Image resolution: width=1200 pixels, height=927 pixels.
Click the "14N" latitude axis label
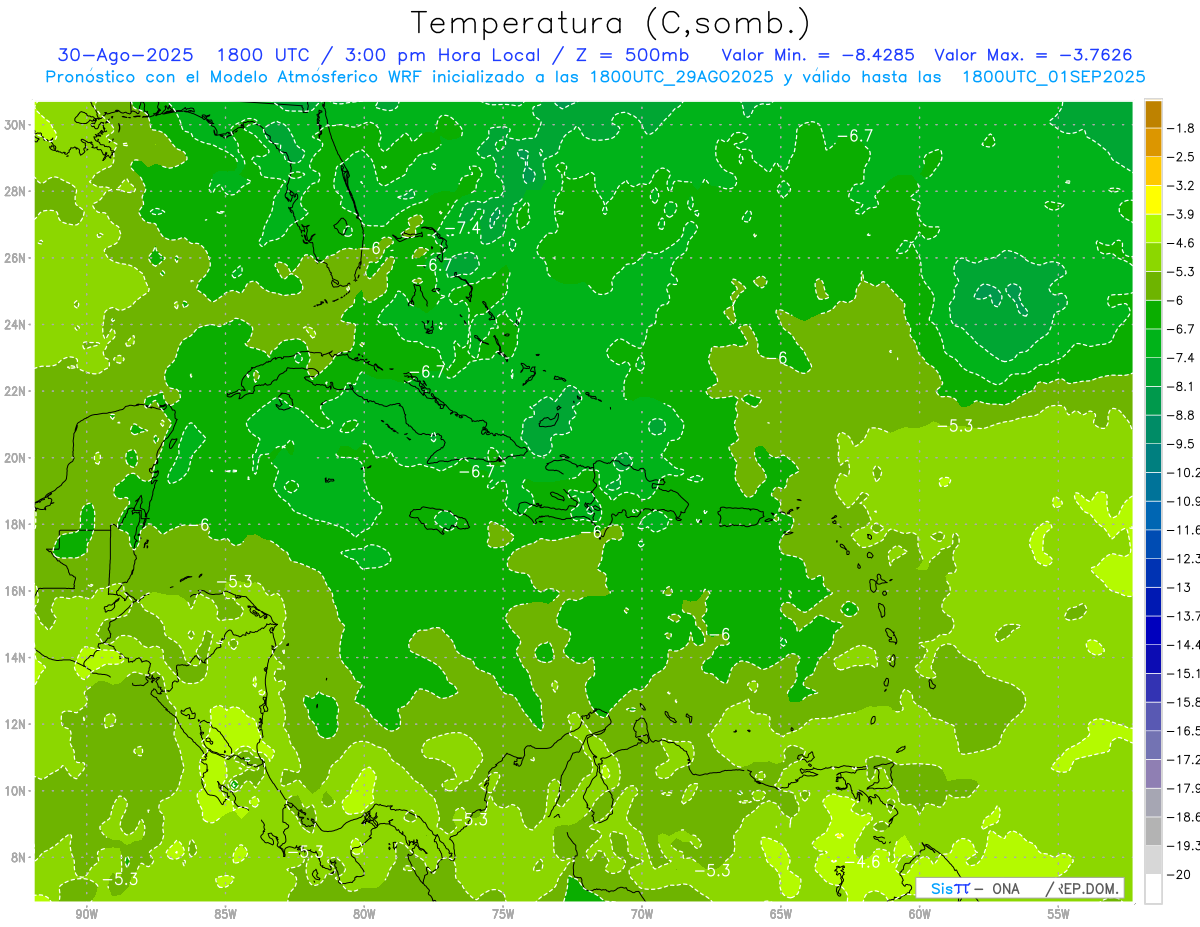coord(16,658)
